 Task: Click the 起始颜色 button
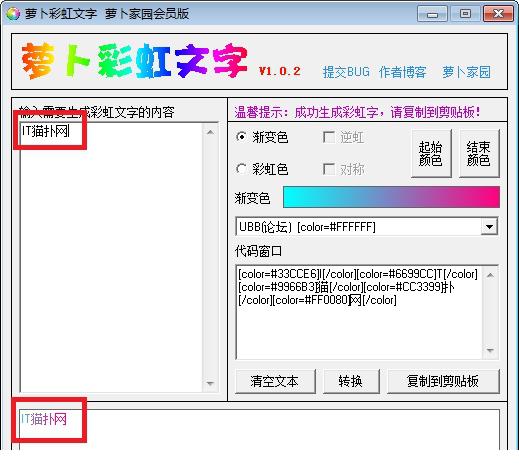tap(431, 153)
